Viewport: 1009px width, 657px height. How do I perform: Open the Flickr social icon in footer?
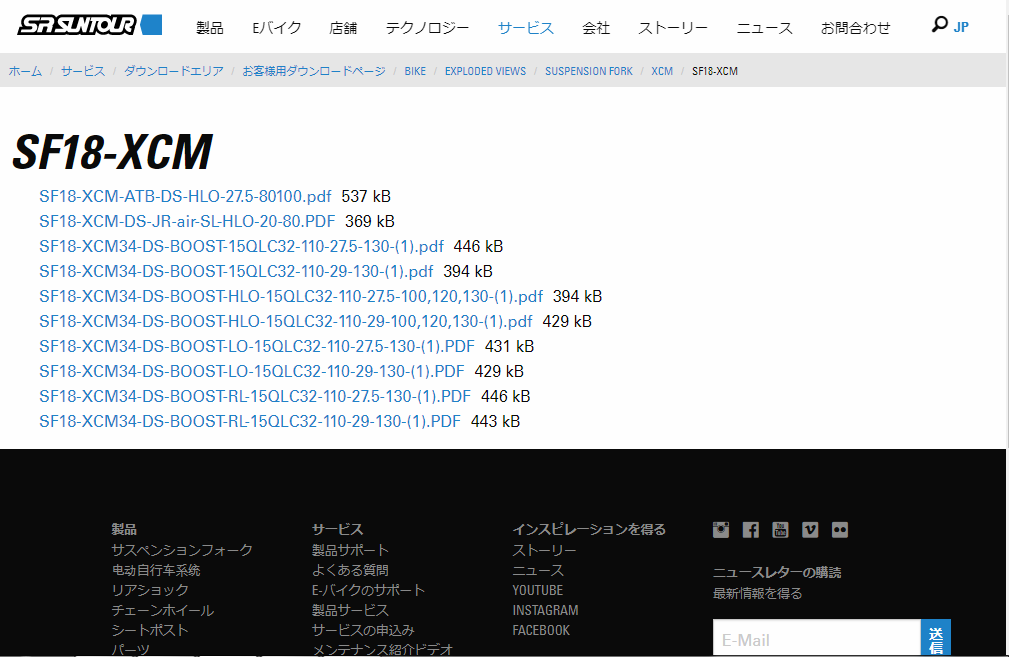coord(840,530)
